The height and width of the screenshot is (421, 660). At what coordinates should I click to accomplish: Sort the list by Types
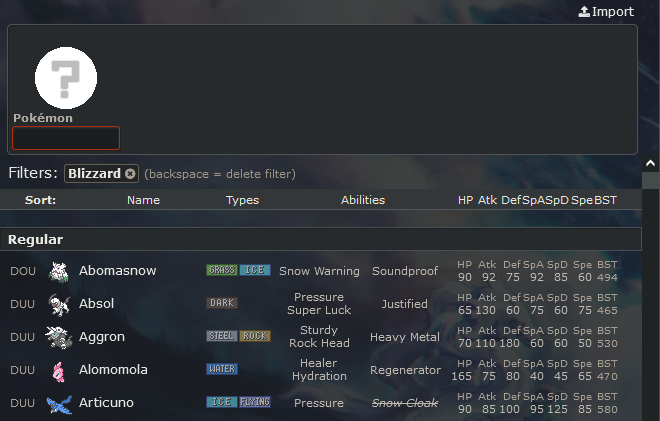(242, 200)
